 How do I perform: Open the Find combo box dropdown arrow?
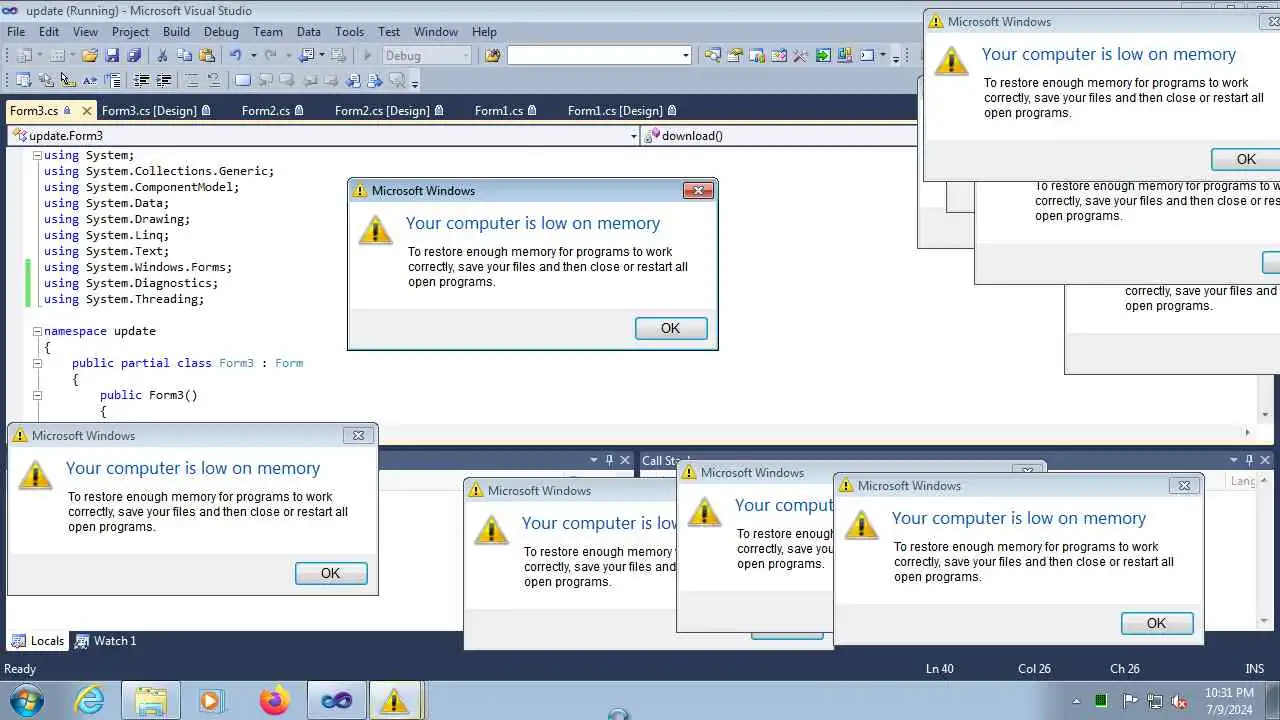pos(685,56)
